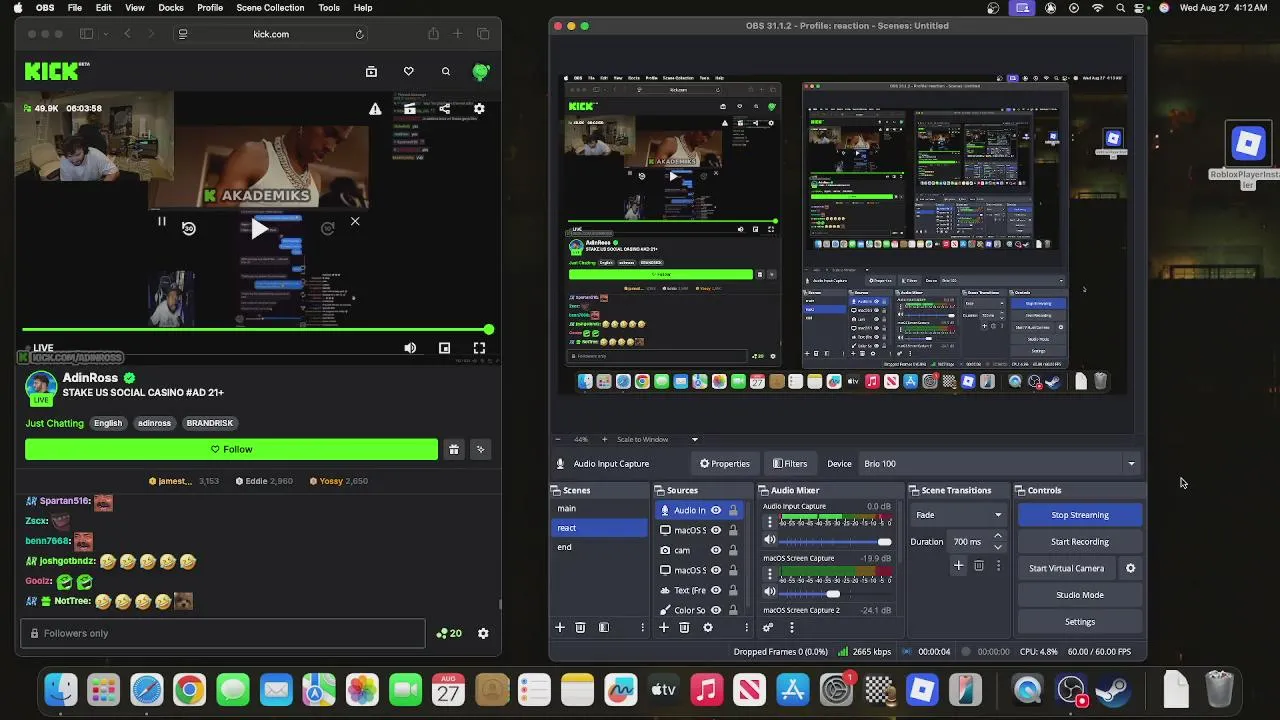Image resolution: width=1280 pixels, height=720 pixels.
Task: Toggle lock on Audio In source
Action: (733, 510)
